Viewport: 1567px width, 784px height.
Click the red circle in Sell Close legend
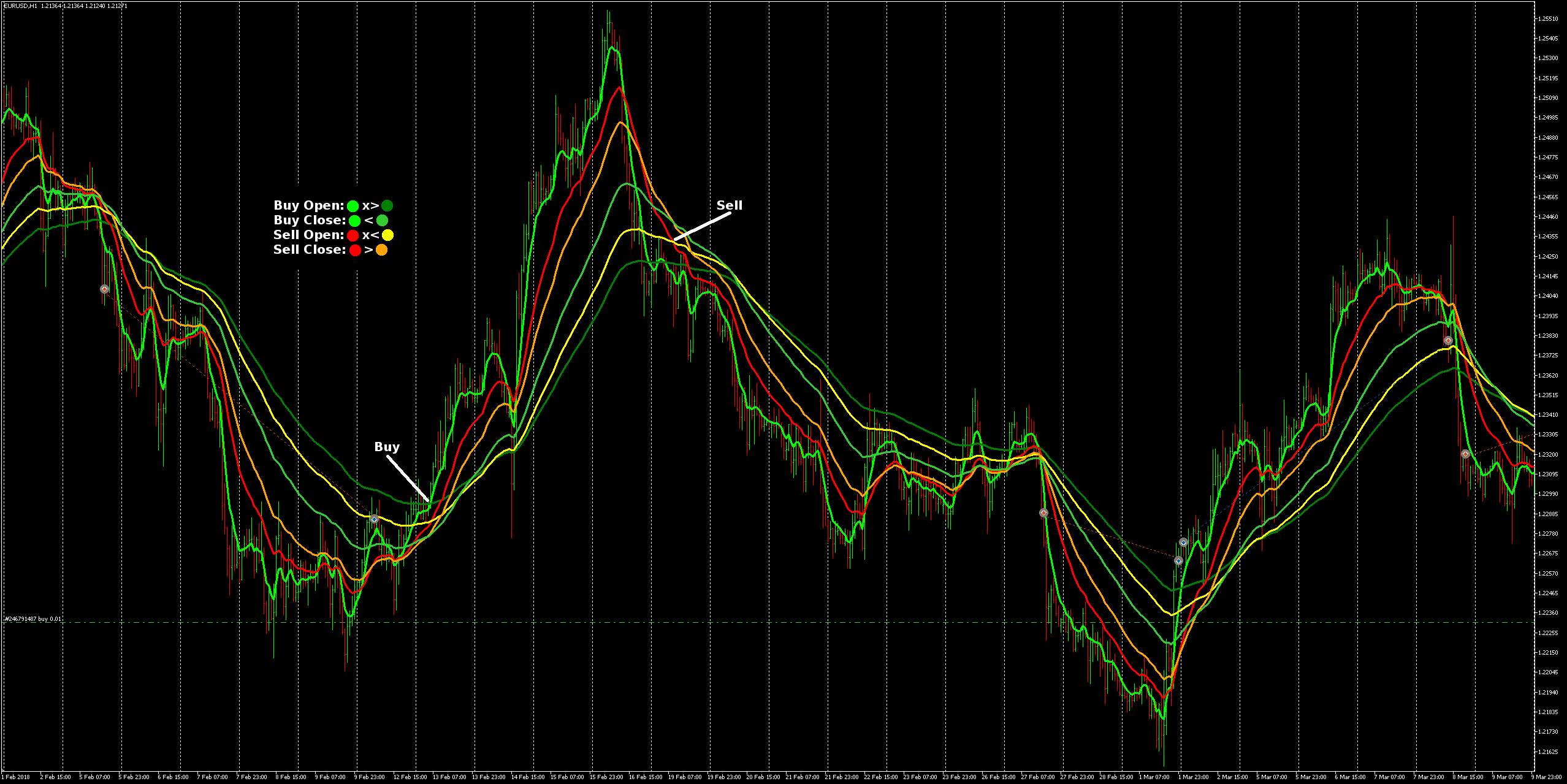point(355,250)
